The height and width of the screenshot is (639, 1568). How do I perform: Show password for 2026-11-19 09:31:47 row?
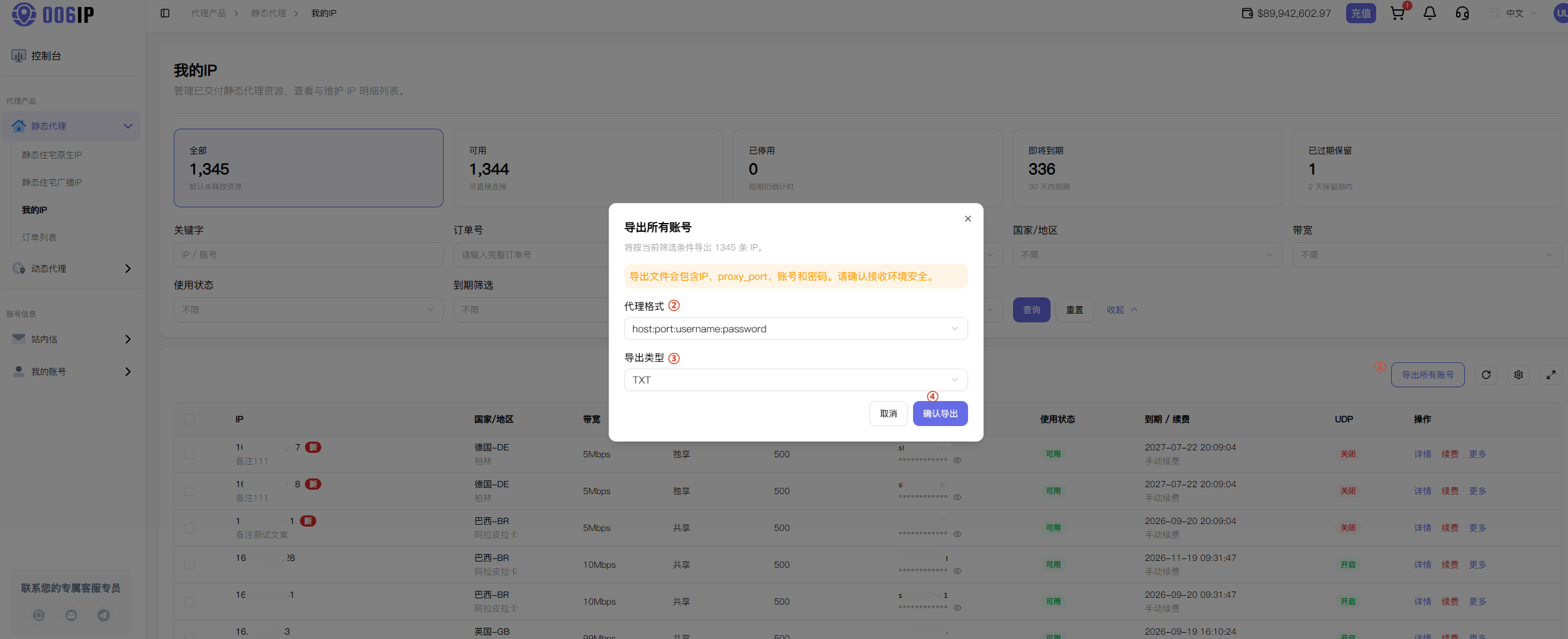tap(957, 571)
